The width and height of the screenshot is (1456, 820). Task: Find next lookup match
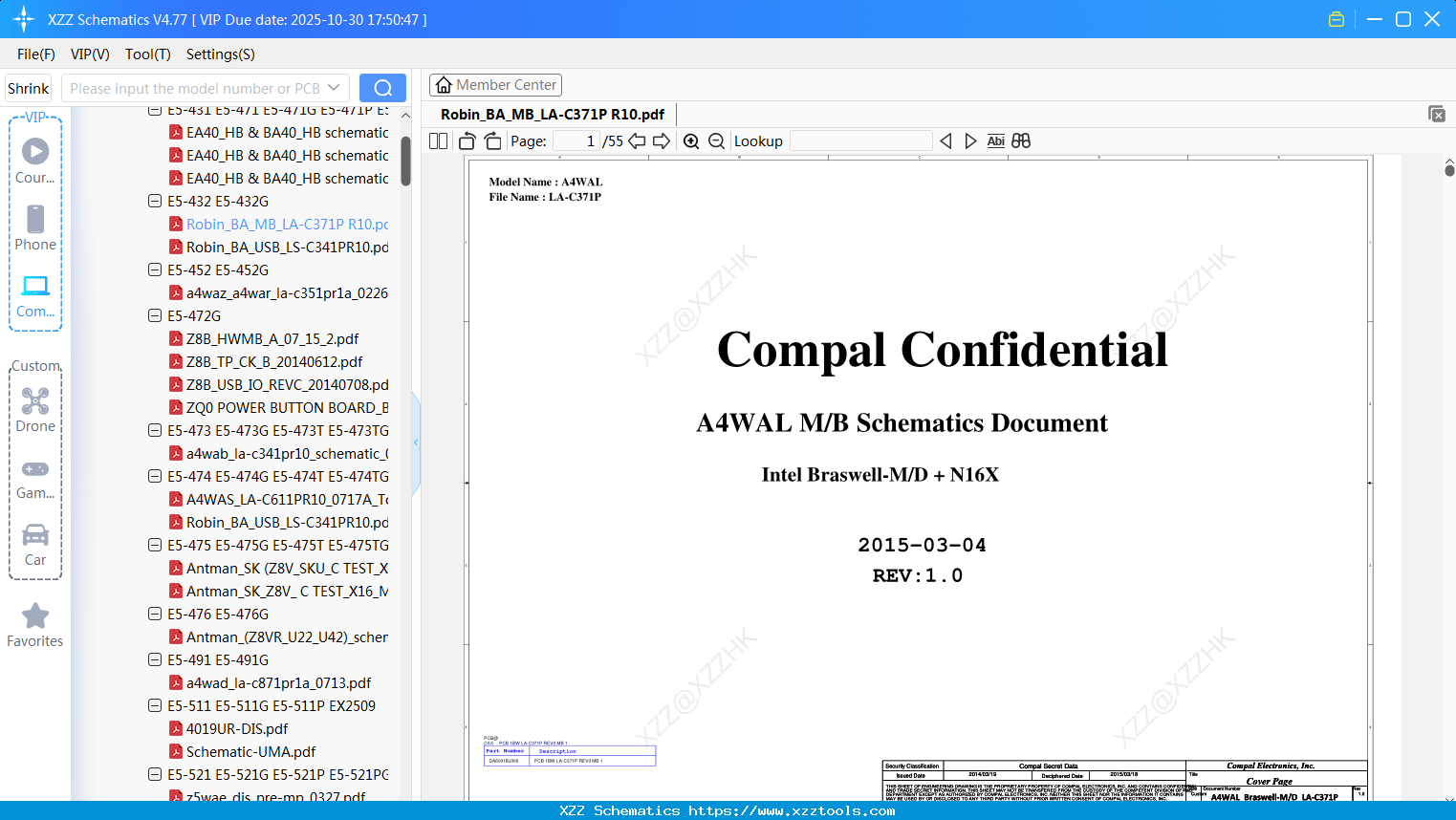click(970, 141)
